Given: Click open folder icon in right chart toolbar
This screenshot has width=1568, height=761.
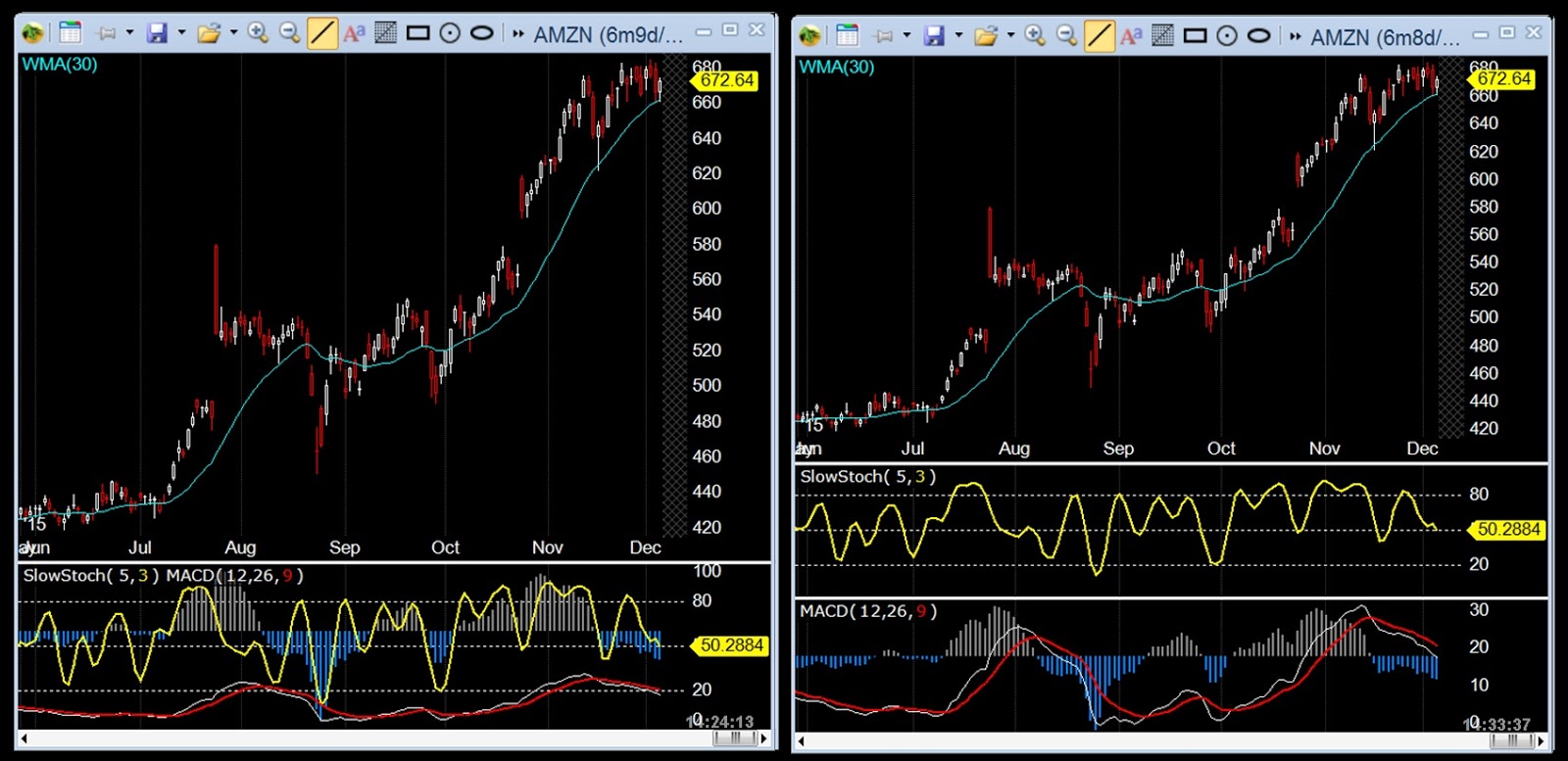Looking at the screenshot, I should pyautogui.click(x=986, y=36).
